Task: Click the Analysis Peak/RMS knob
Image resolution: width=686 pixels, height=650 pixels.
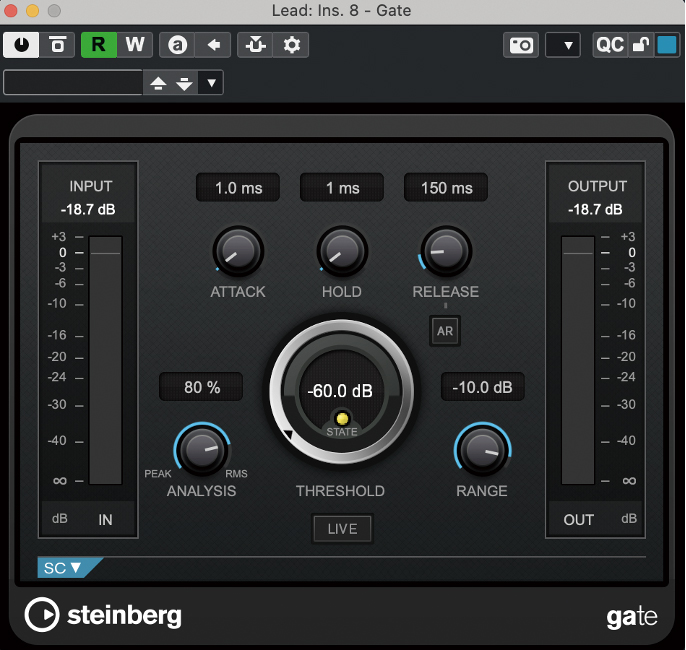Action: [x=202, y=449]
